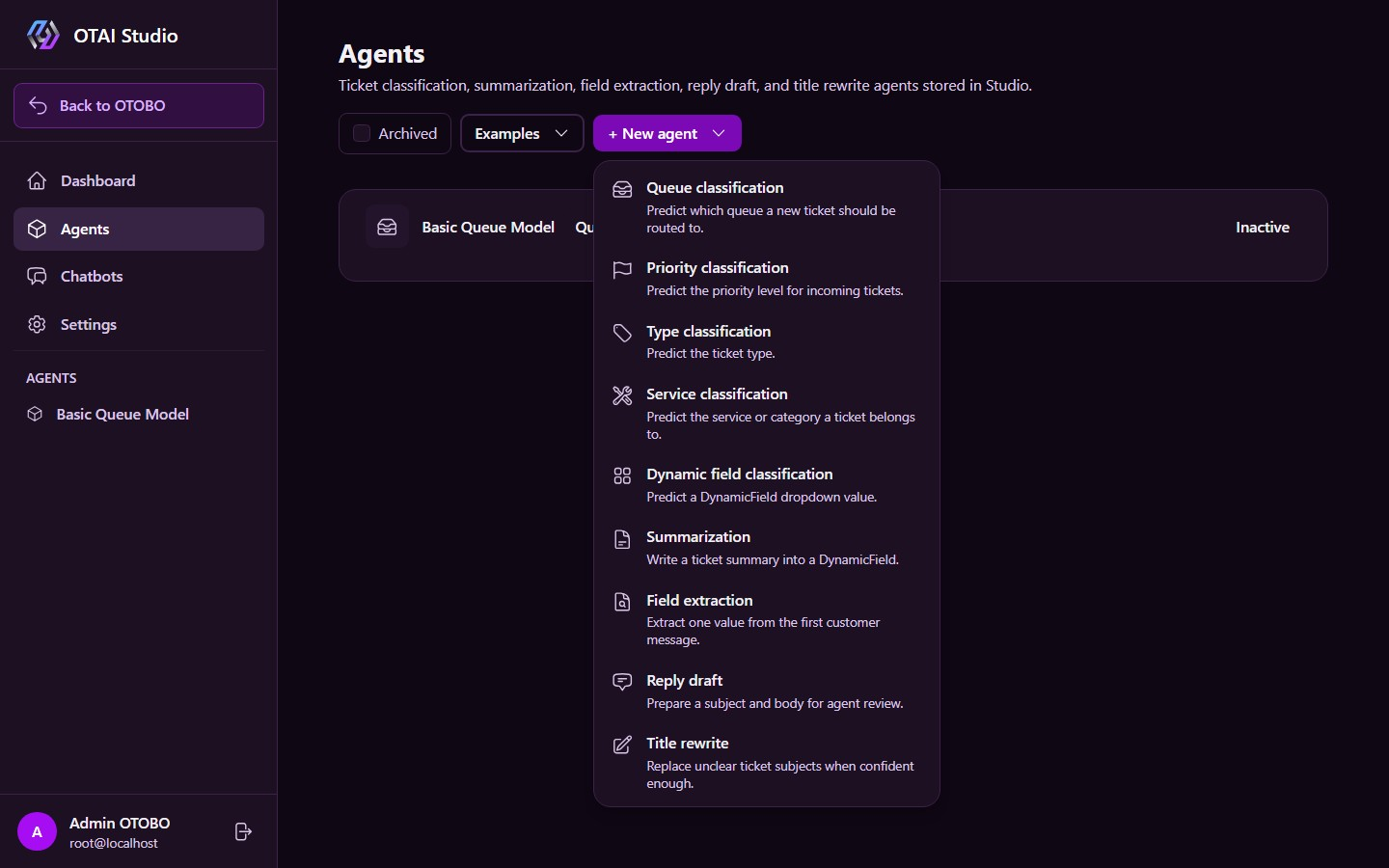Click the Queue classification inbox icon
This screenshot has height=868, width=1389.
coord(622,189)
